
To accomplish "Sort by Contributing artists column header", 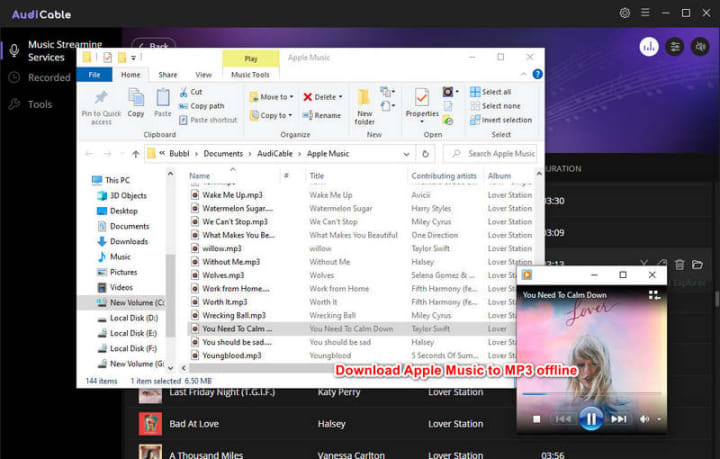I will [444, 176].
